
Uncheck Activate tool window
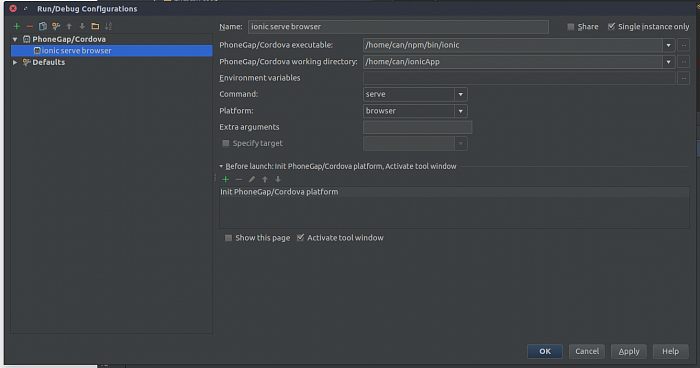click(300, 238)
